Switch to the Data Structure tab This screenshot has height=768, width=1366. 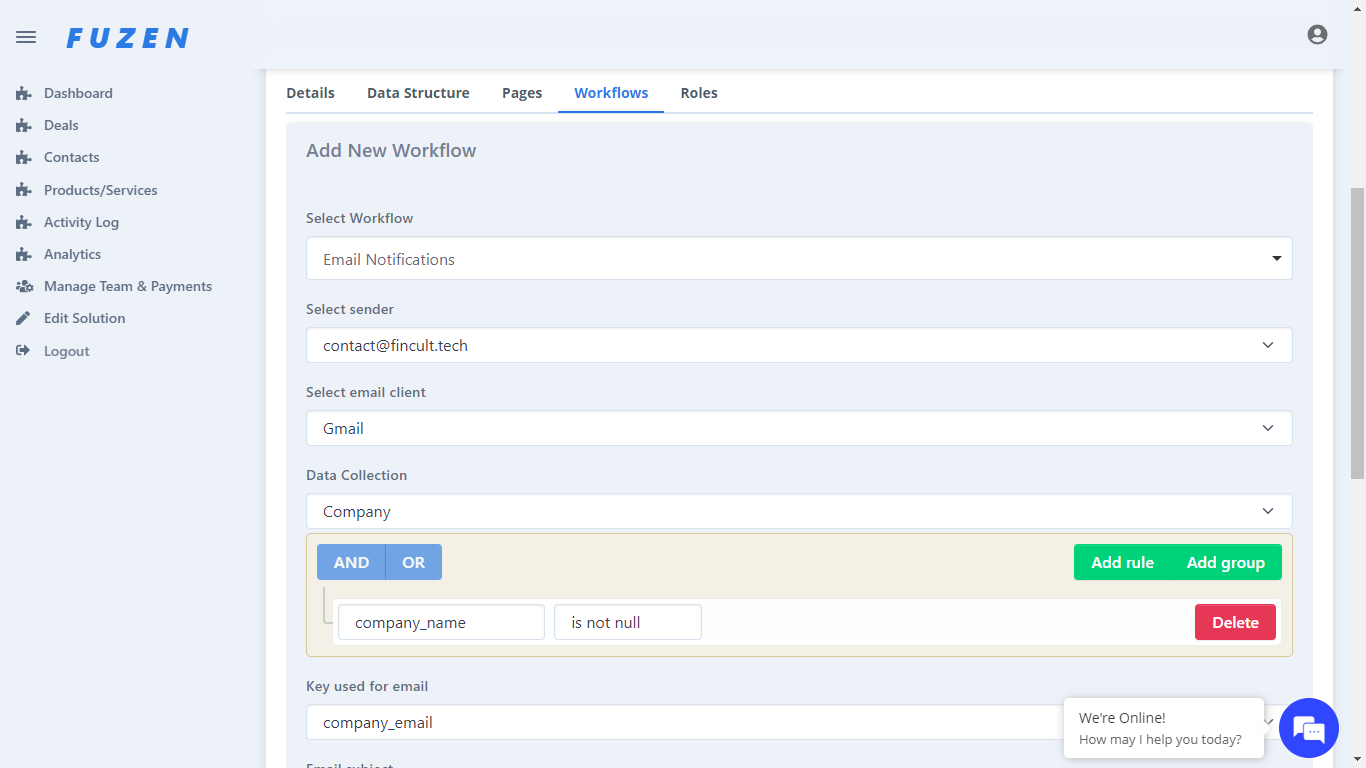point(418,93)
